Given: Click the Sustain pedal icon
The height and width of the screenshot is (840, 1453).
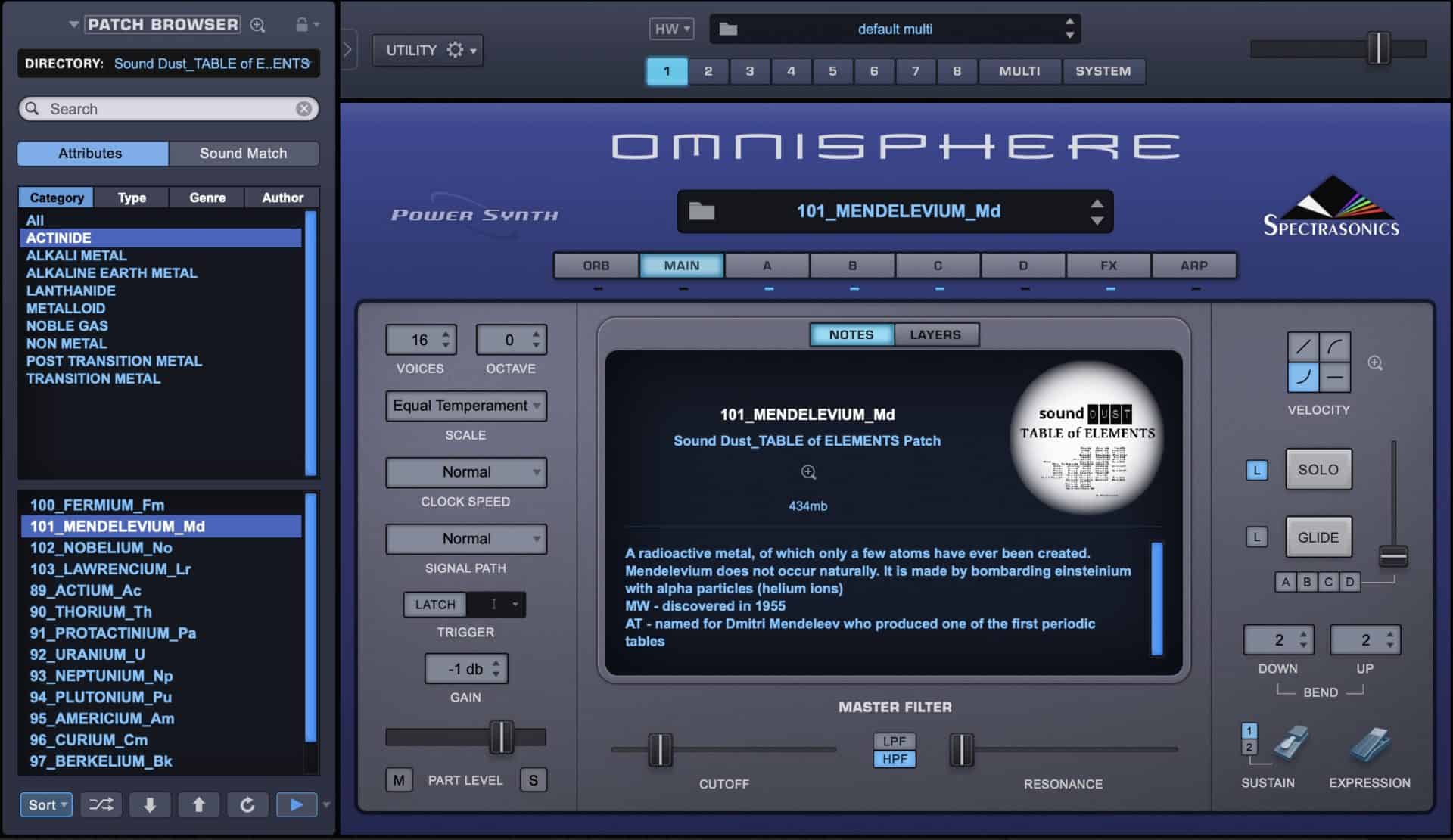Looking at the screenshot, I should click(1290, 743).
